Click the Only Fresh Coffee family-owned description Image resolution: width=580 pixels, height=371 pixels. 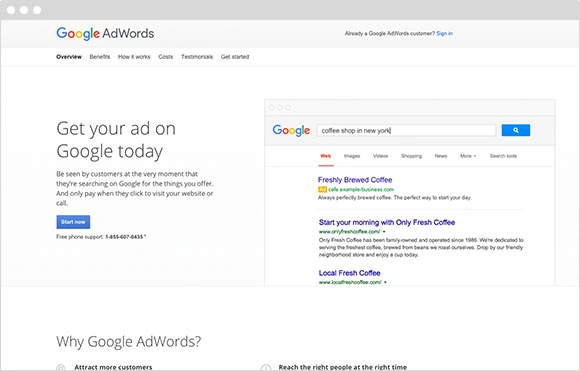(421, 247)
